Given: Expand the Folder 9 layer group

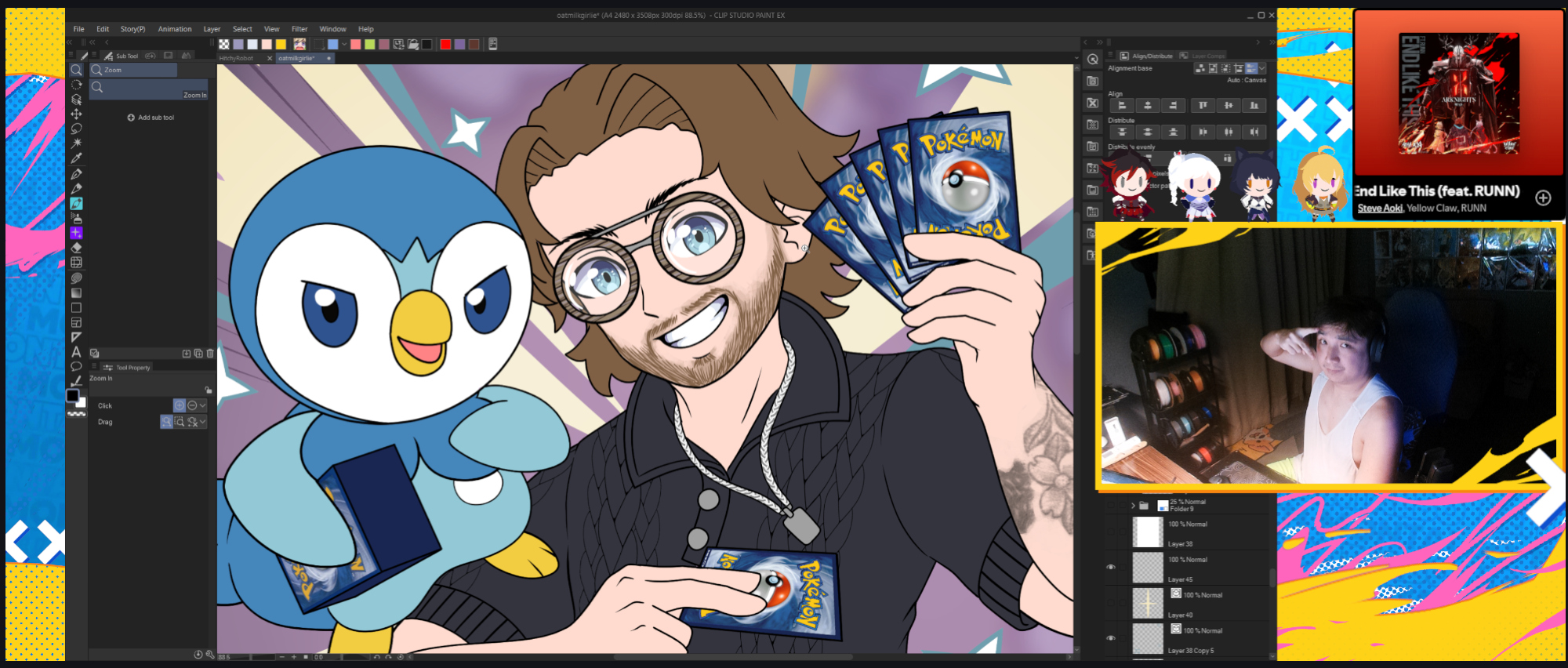Looking at the screenshot, I should click(x=1133, y=506).
